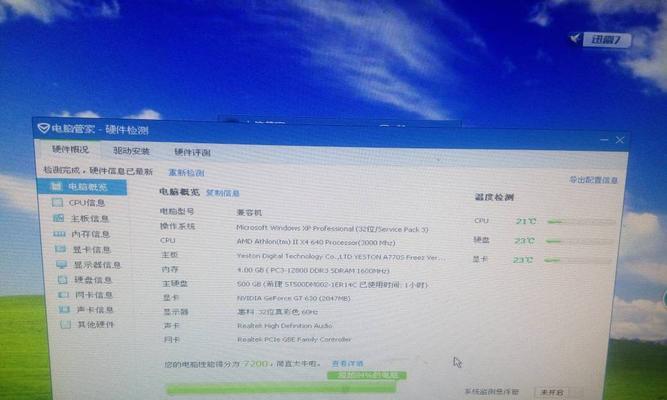Minimize the 电脑管家 hardware detection window
The height and width of the screenshot is (400, 667).
(604, 140)
